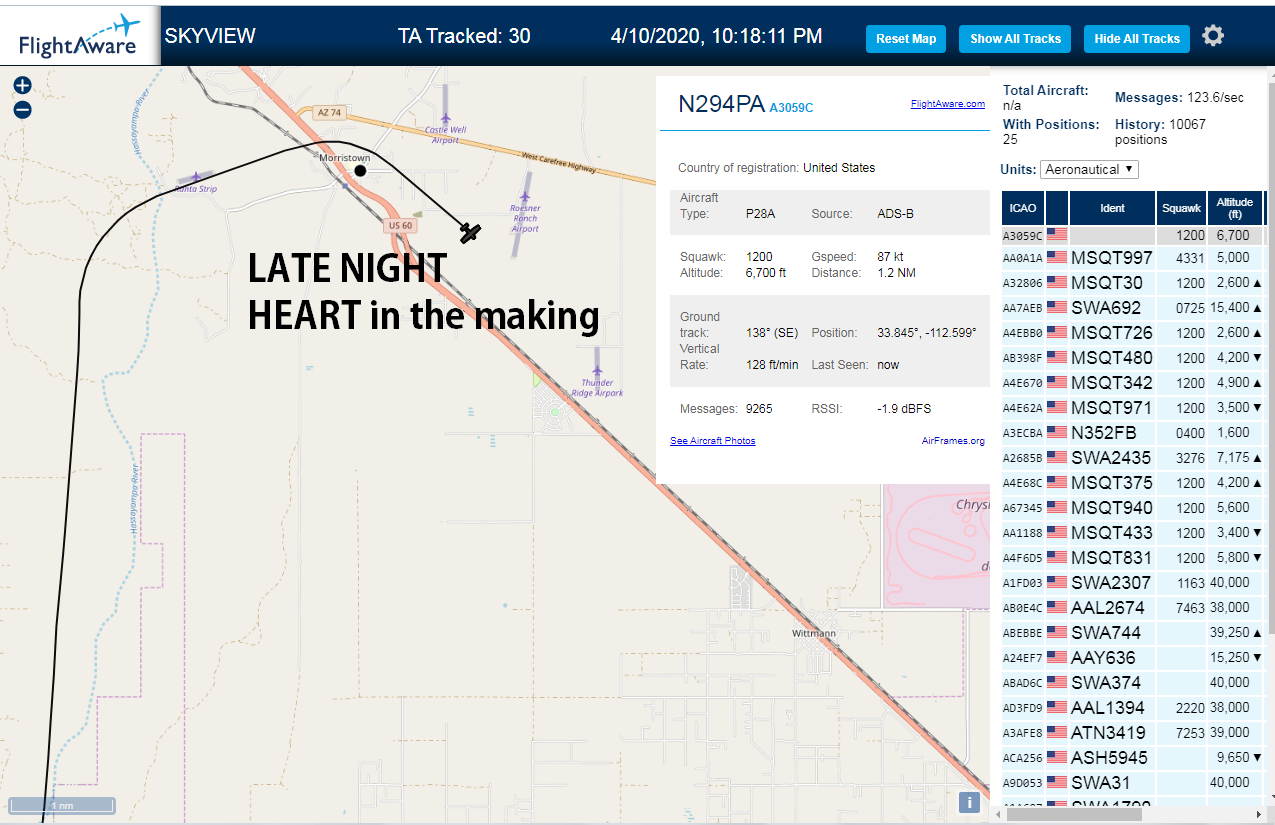Click US flag in SWA692 row
1275x825 pixels.
1056,308
